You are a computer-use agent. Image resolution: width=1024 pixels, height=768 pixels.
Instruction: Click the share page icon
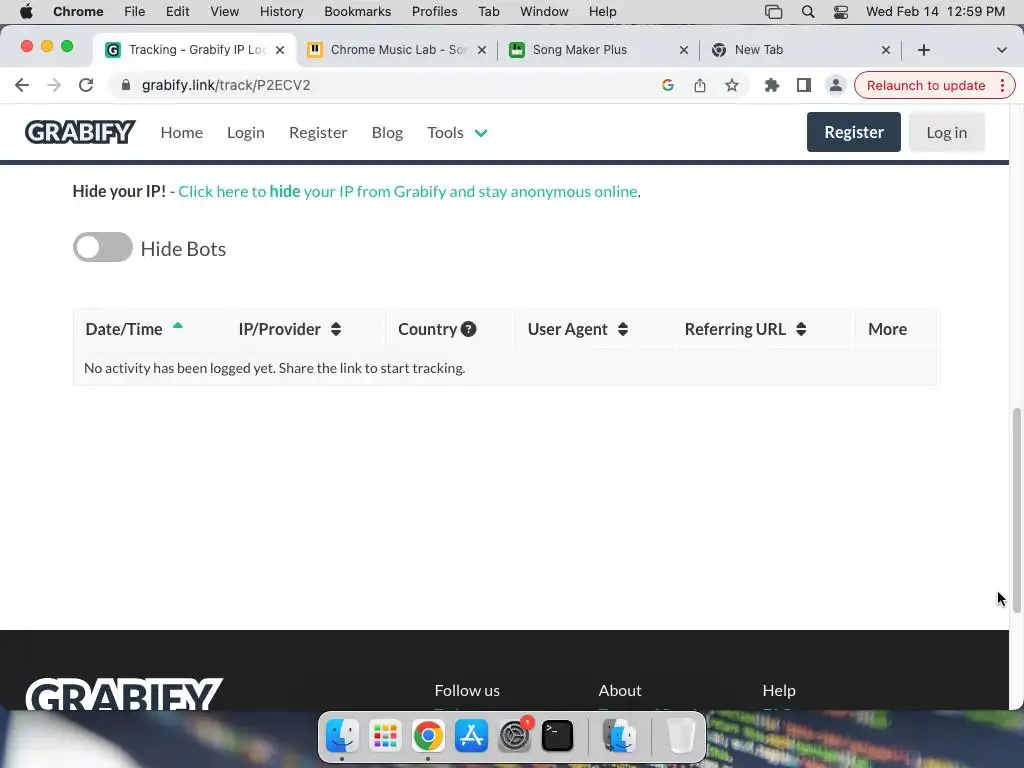tap(699, 85)
